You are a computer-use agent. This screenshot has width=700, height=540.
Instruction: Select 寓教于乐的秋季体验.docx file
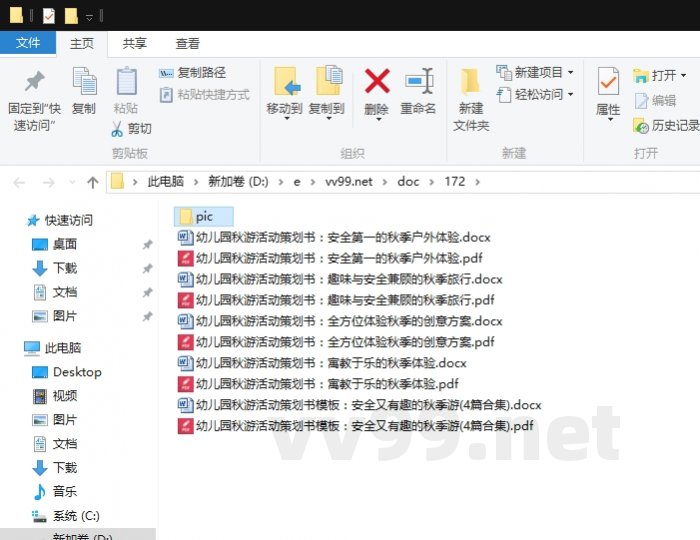click(x=321, y=363)
